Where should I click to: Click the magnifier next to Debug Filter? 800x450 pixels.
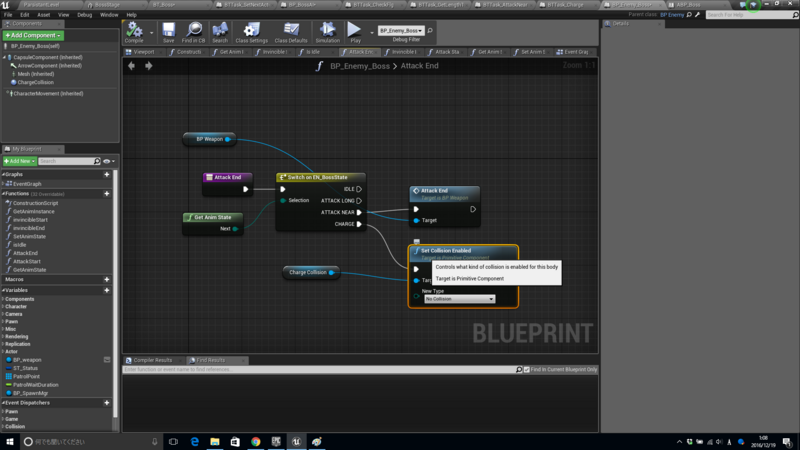pyautogui.click(x=430, y=31)
